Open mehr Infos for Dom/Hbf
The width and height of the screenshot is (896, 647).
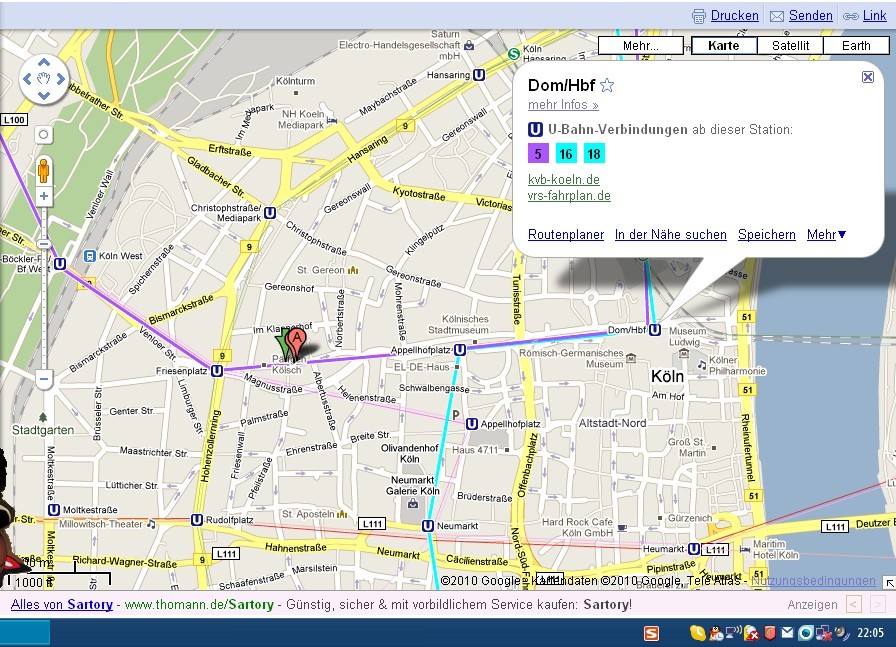point(563,105)
